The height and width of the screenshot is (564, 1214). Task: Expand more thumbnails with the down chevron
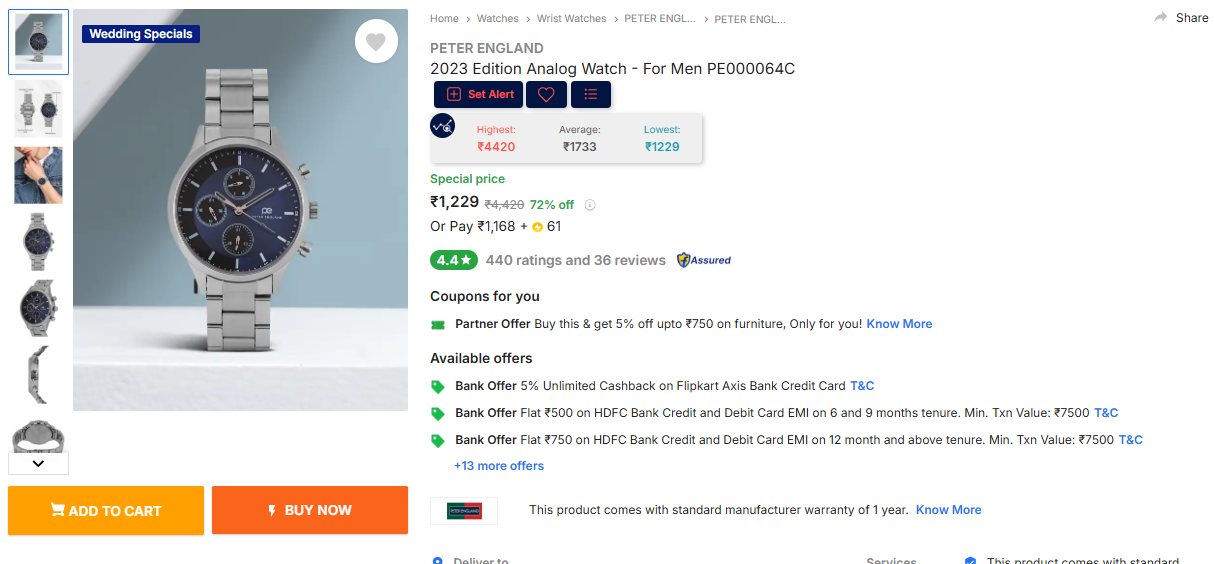[x=38, y=463]
